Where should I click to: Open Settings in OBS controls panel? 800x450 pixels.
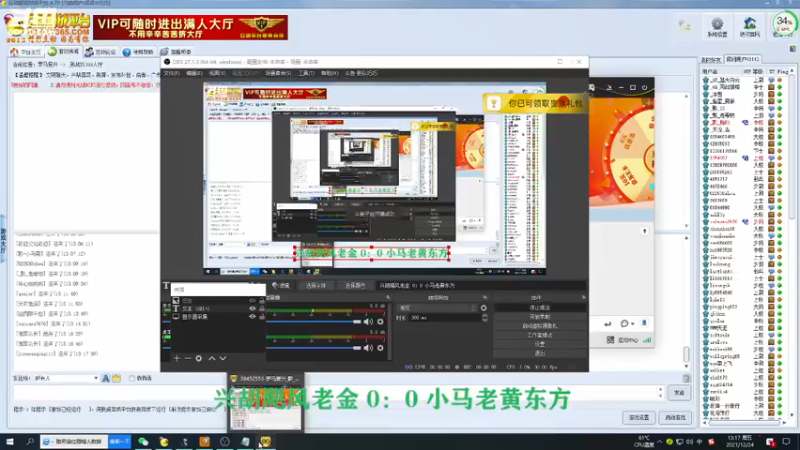pos(539,344)
